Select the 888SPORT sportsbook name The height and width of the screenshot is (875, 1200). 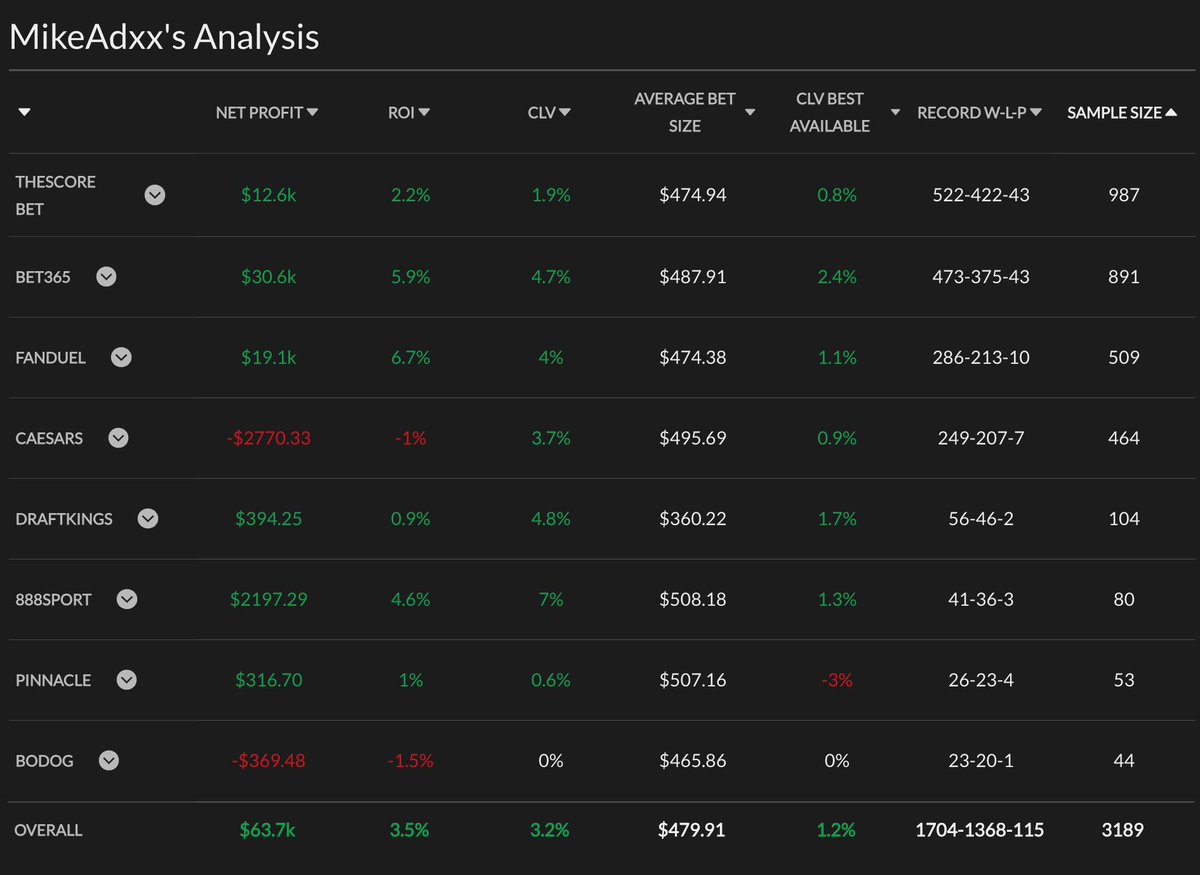click(53, 600)
